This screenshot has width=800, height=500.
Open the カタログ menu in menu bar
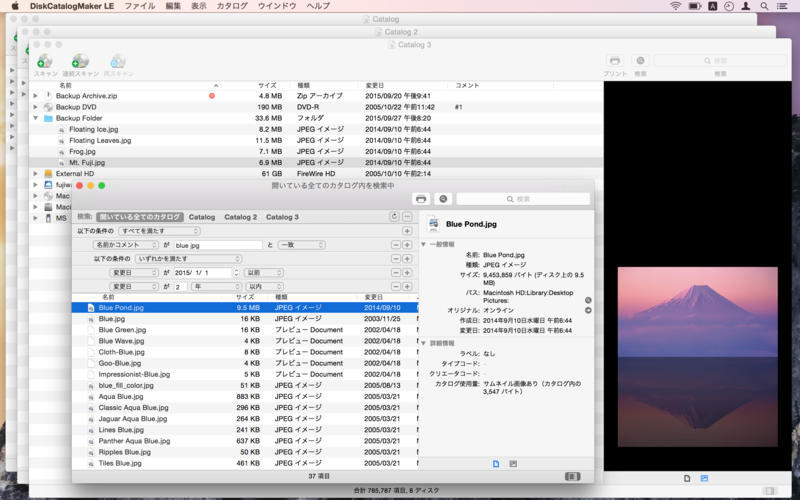point(232,6)
